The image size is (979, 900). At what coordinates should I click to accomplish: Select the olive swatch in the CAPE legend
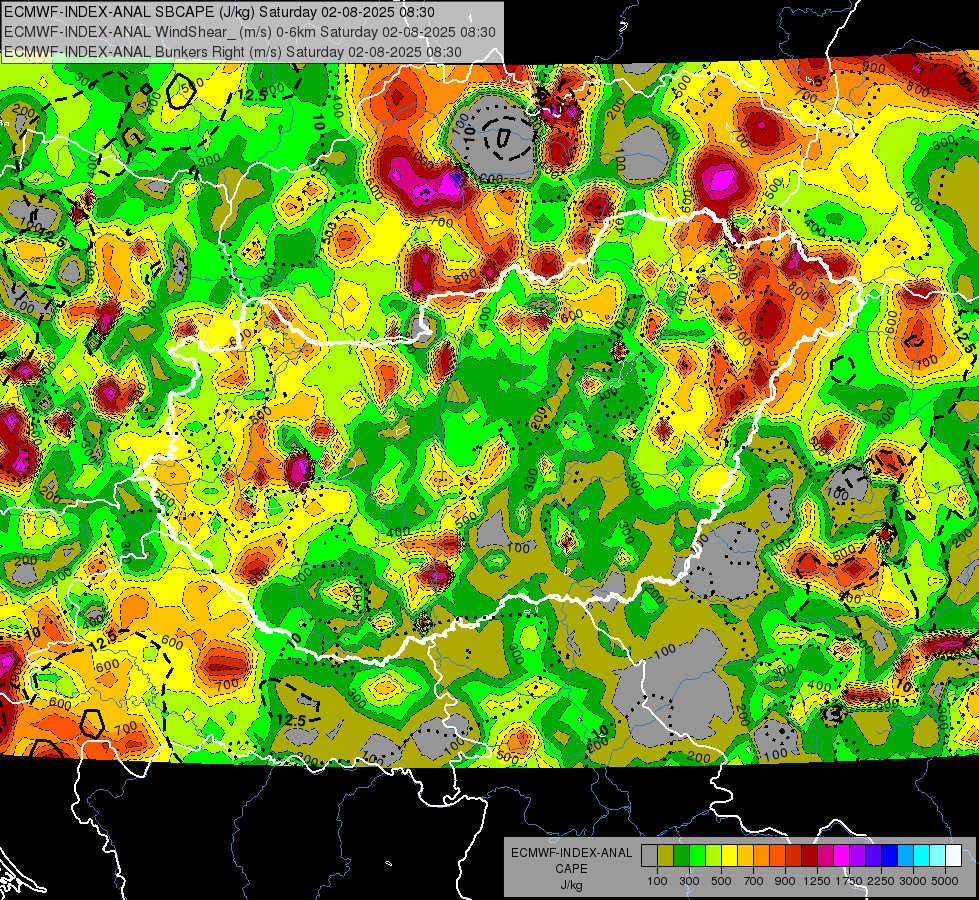click(x=666, y=856)
